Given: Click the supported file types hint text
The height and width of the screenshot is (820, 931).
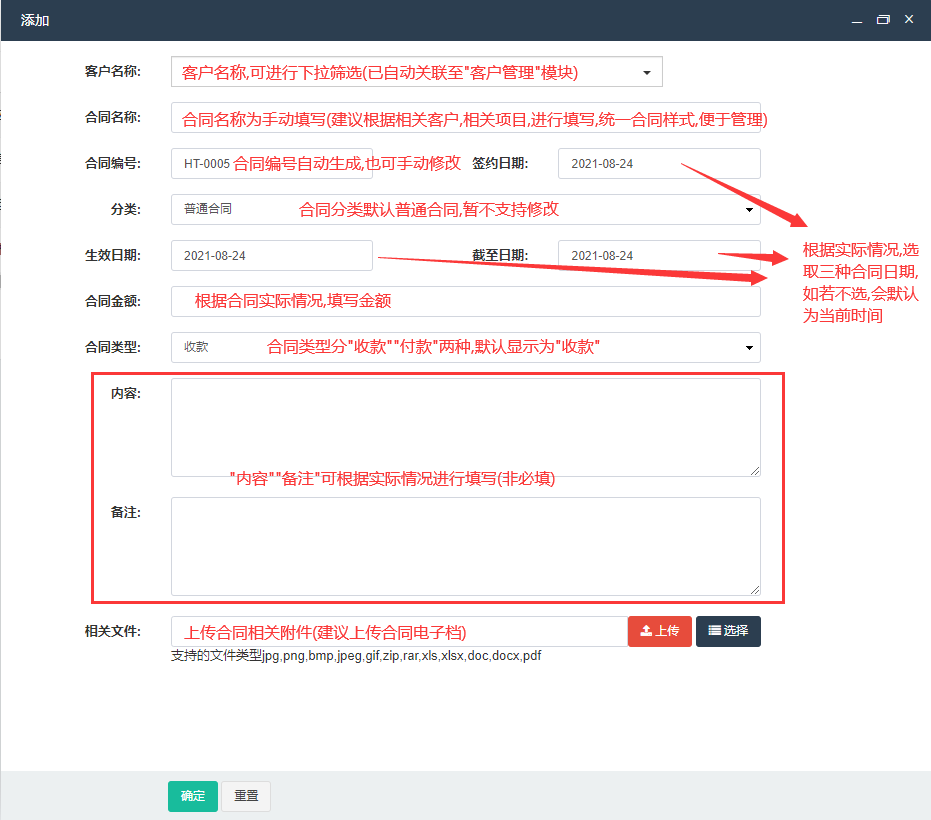Looking at the screenshot, I should tap(356, 656).
